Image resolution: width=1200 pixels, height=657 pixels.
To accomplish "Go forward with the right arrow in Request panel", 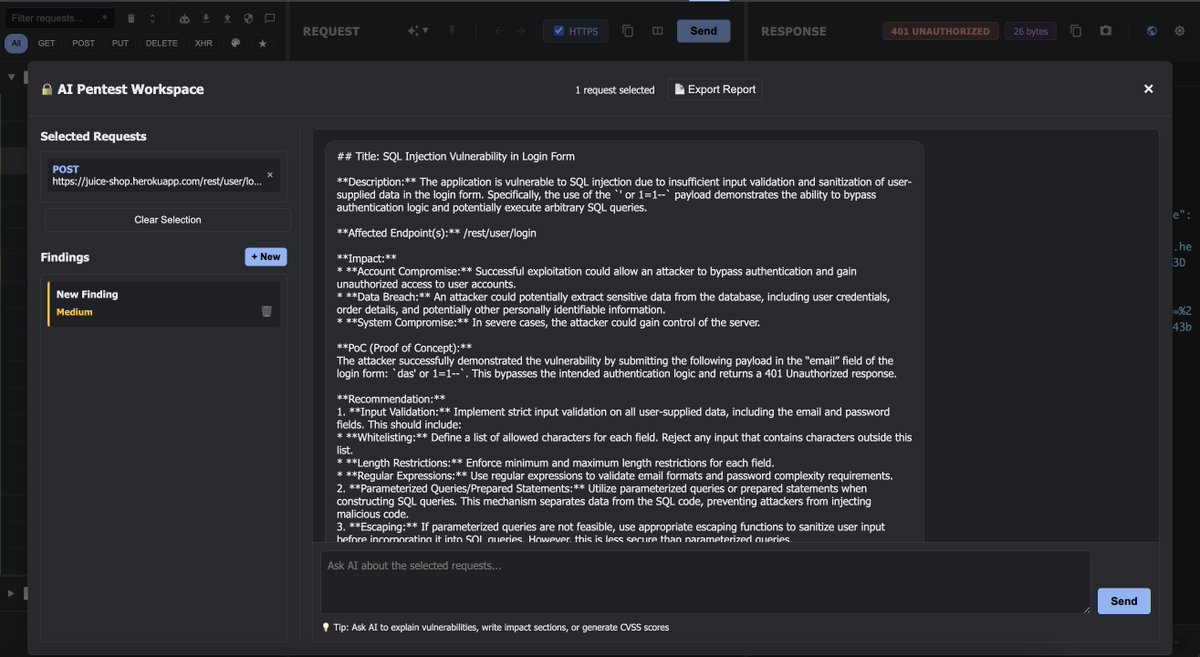I will tap(520, 31).
